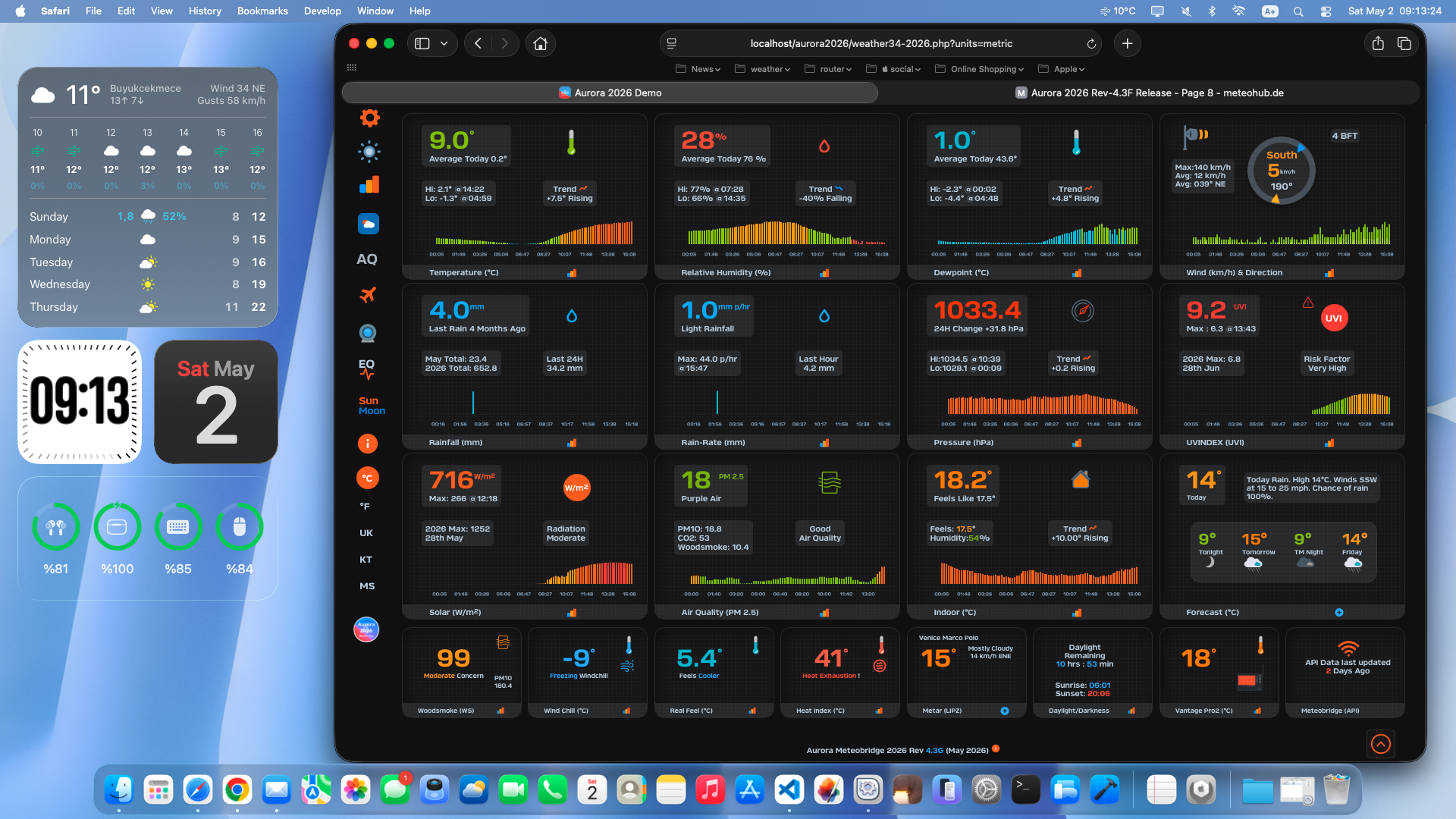Image resolution: width=1456 pixels, height=819 pixels.
Task: Click the localhost address bar
Action: pos(881,44)
